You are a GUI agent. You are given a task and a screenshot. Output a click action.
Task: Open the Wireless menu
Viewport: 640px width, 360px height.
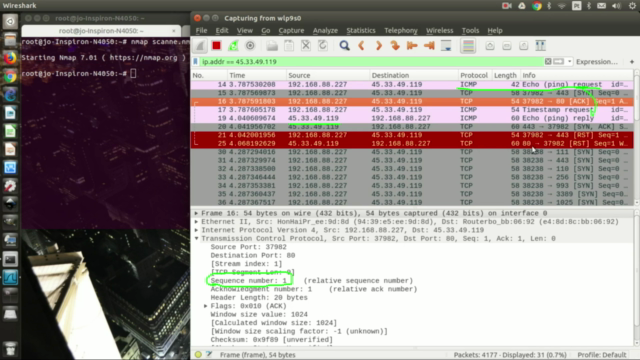[x=440, y=31]
